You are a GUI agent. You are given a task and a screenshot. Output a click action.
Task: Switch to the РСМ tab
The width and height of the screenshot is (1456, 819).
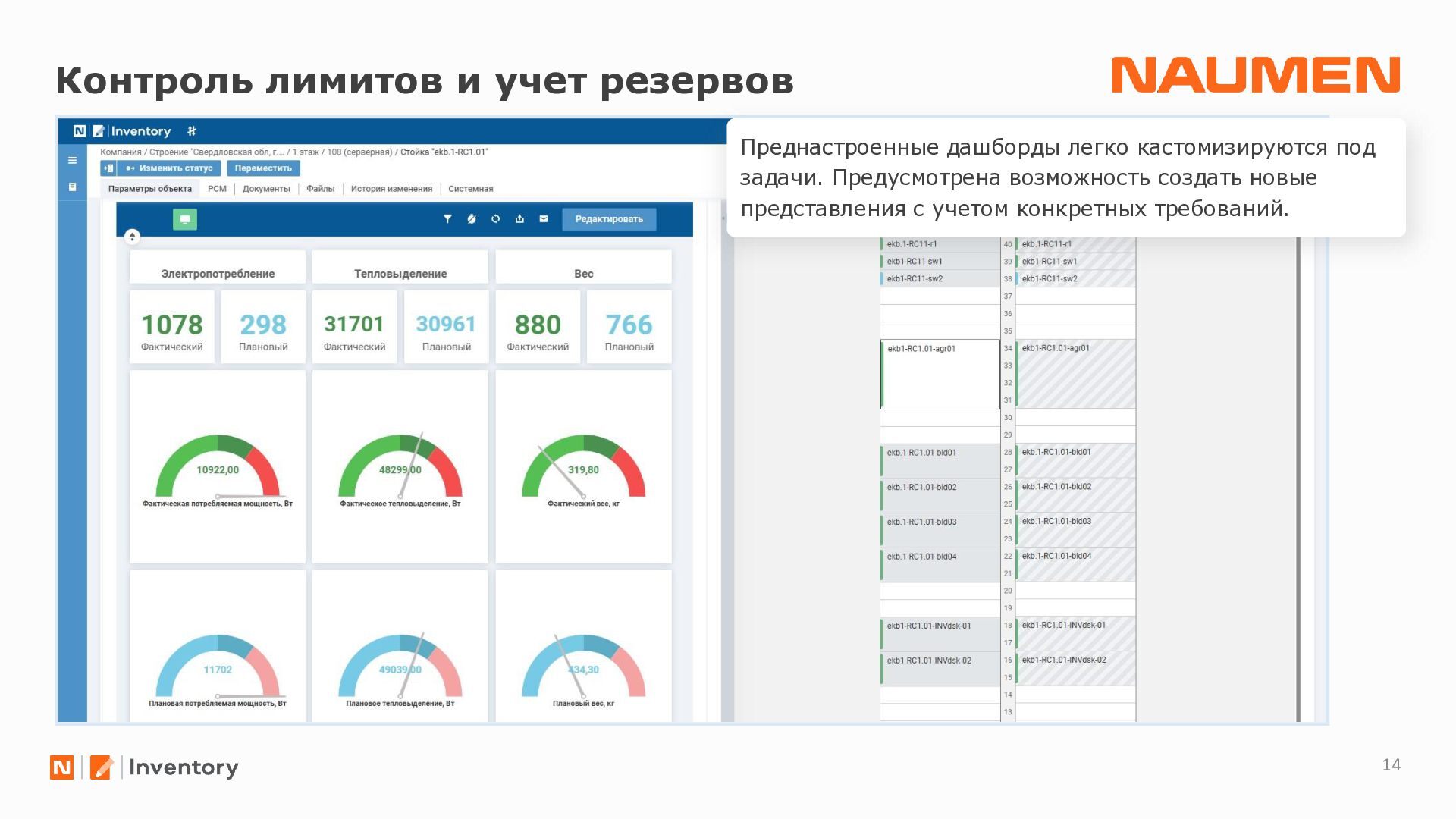click(x=217, y=189)
